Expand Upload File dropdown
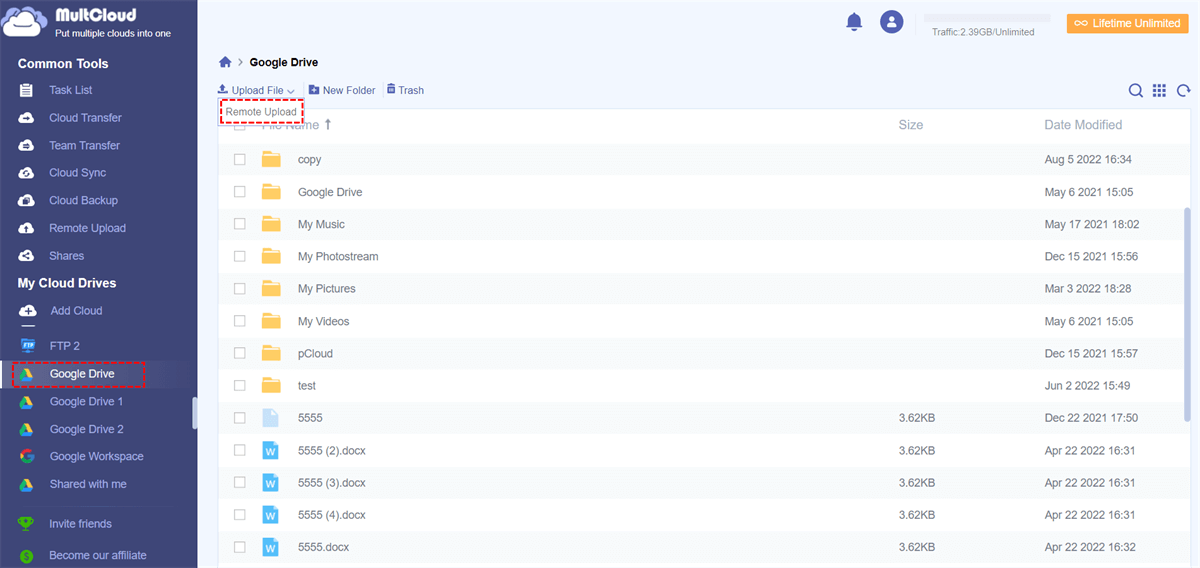Image resolution: width=1200 pixels, height=568 pixels. pyautogui.click(x=256, y=90)
